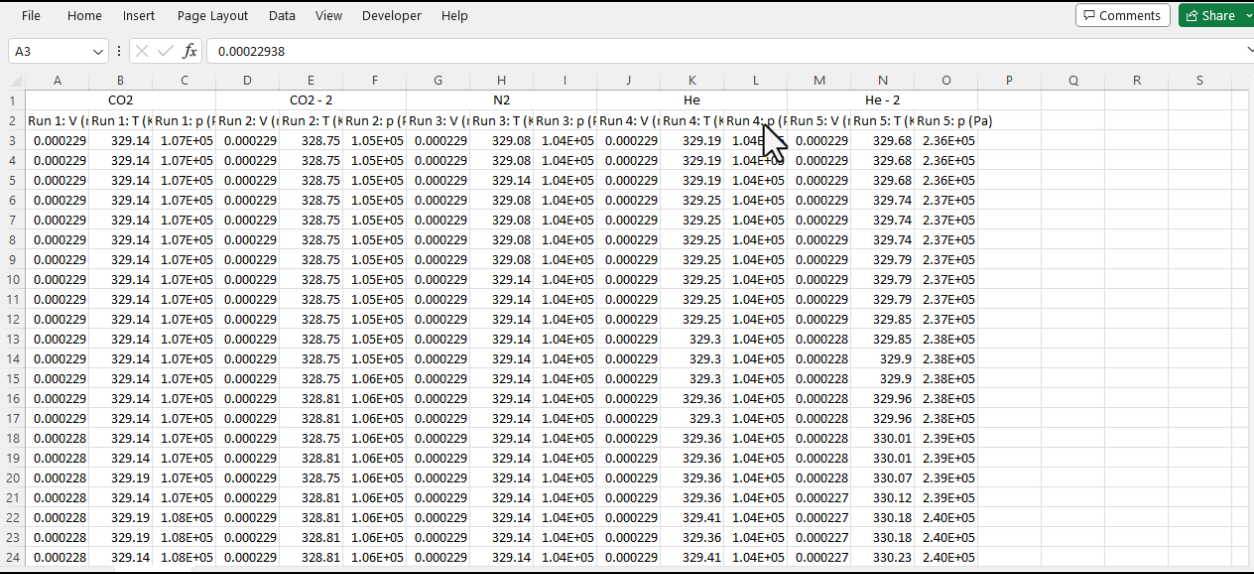Click the 'CO2 - 2' header cell
The height and width of the screenshot is (574, 1254).
(x=311, y=101)
